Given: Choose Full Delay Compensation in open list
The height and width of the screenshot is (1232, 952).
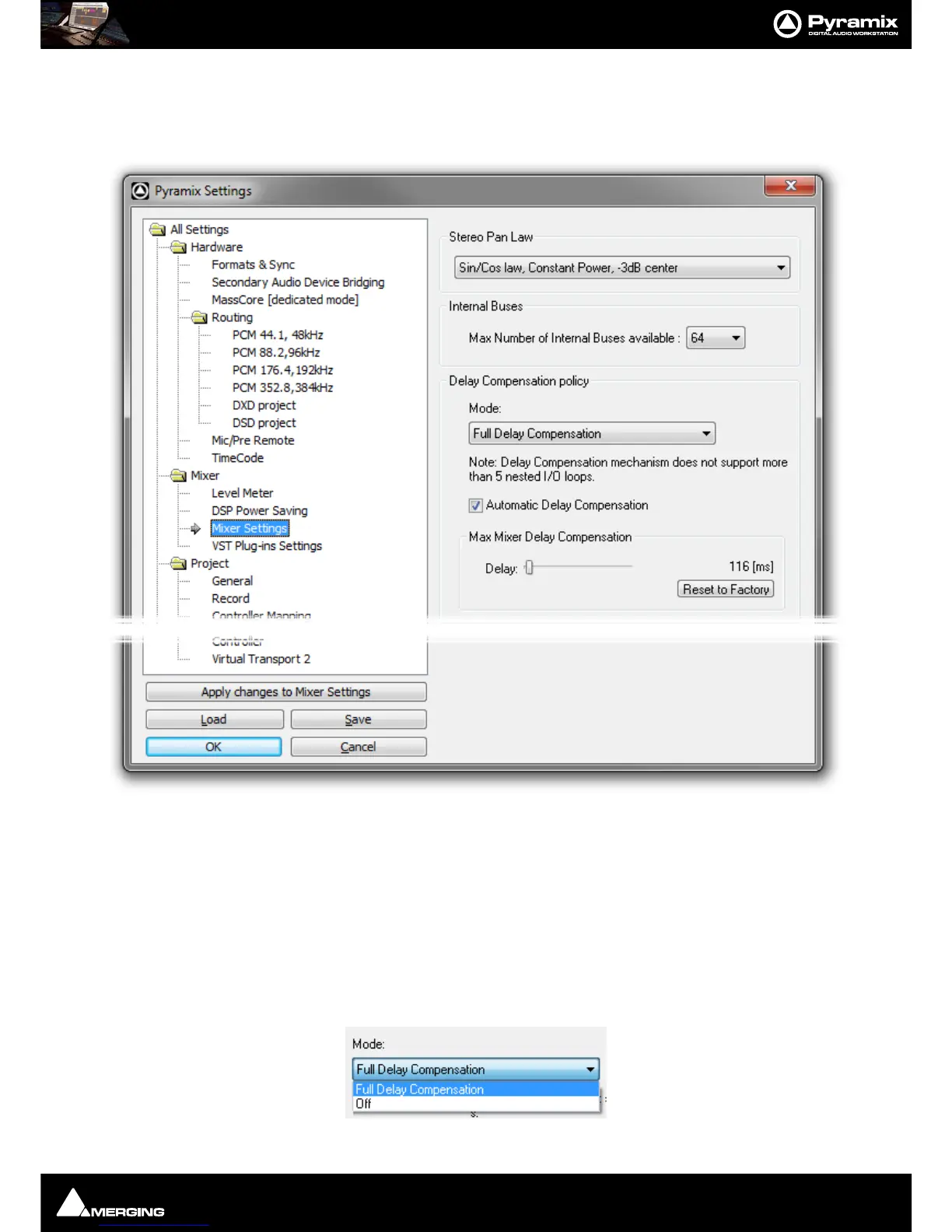Looking at the screenshot, I should click(476, 1089).
